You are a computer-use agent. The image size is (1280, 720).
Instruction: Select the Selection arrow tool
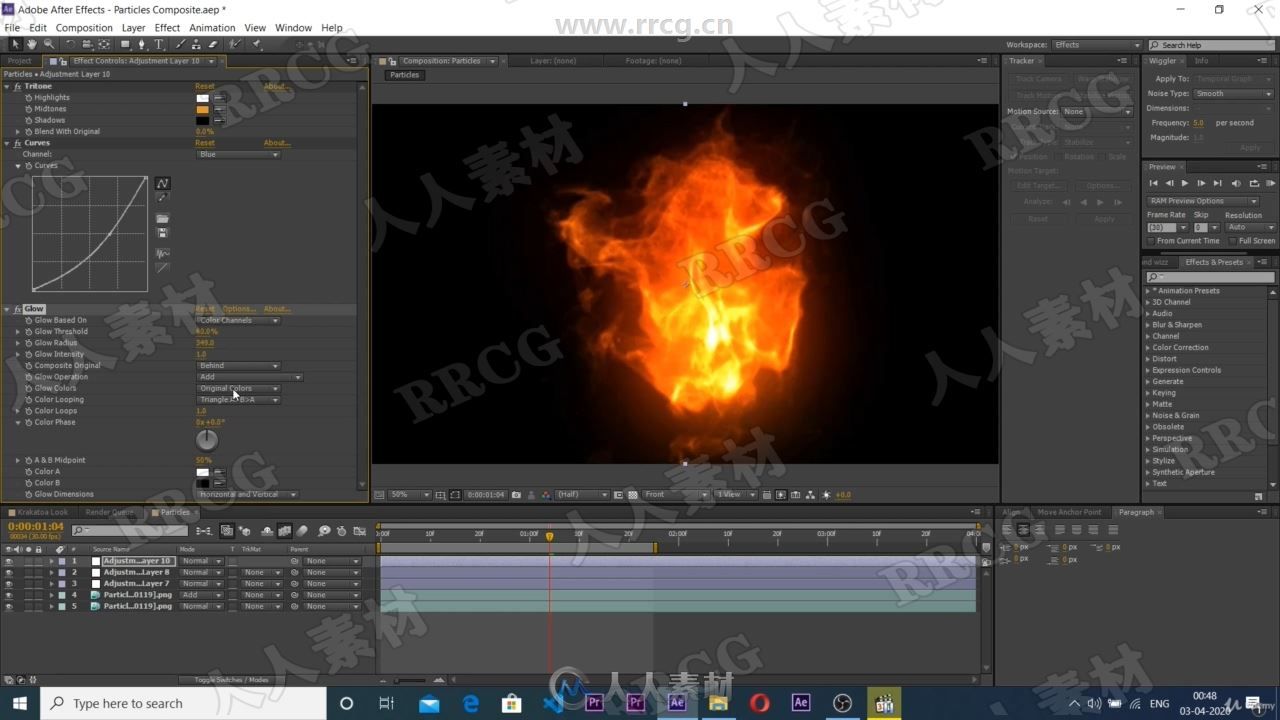tap(16, 44)
